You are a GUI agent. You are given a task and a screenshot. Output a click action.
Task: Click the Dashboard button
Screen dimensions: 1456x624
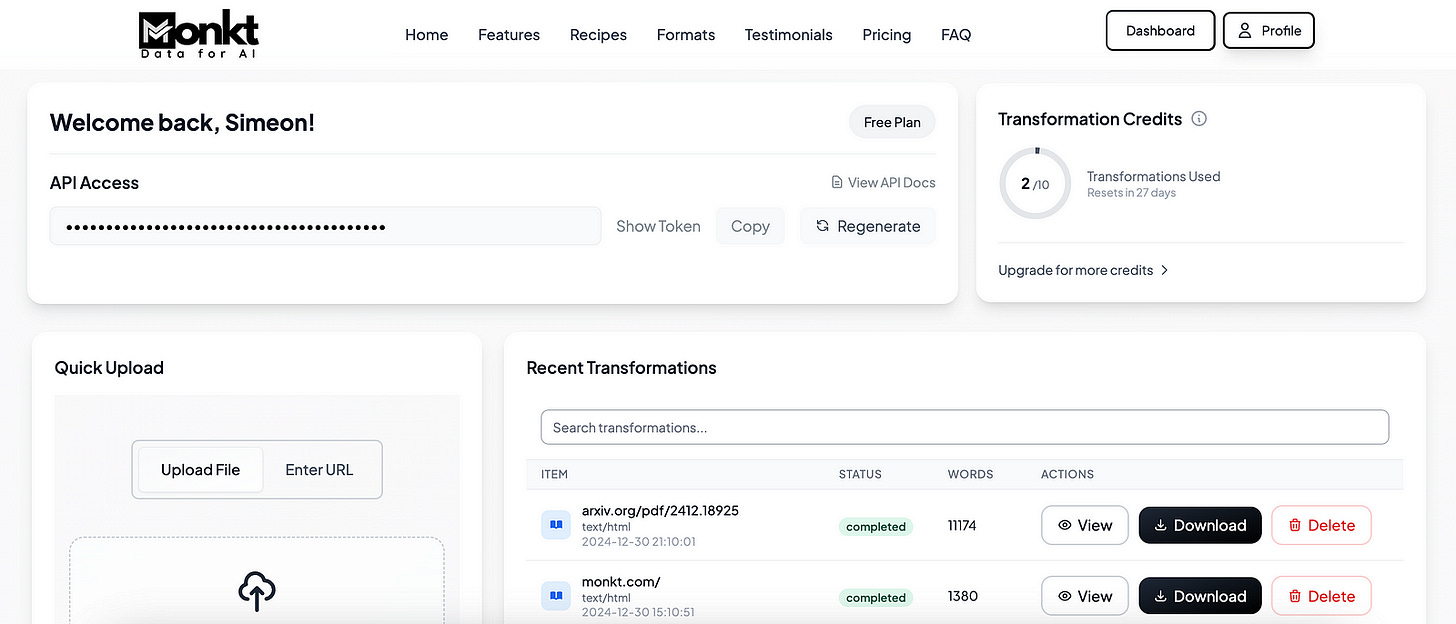1160,30
